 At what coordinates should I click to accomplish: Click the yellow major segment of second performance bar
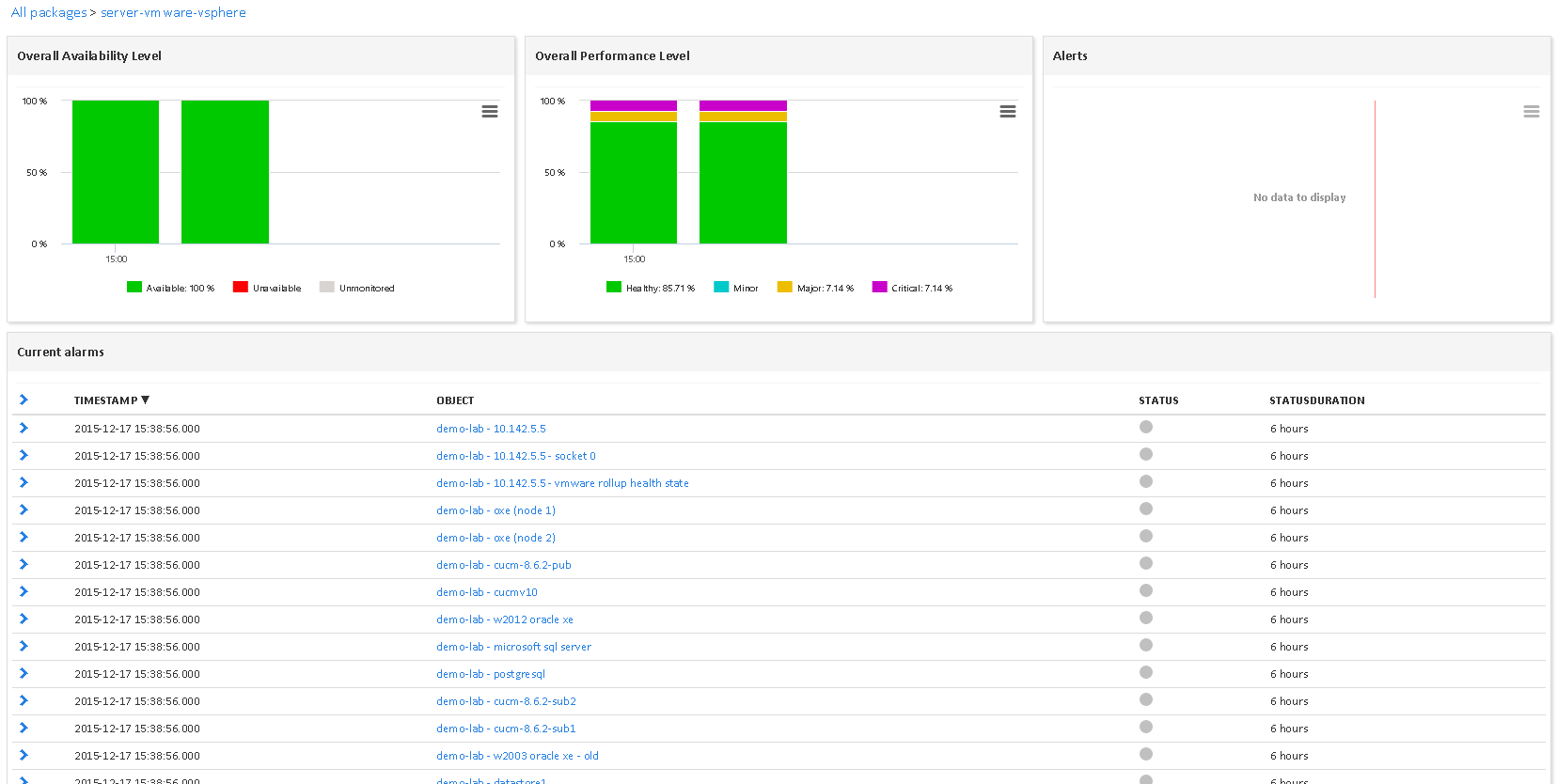click(743, 117)
